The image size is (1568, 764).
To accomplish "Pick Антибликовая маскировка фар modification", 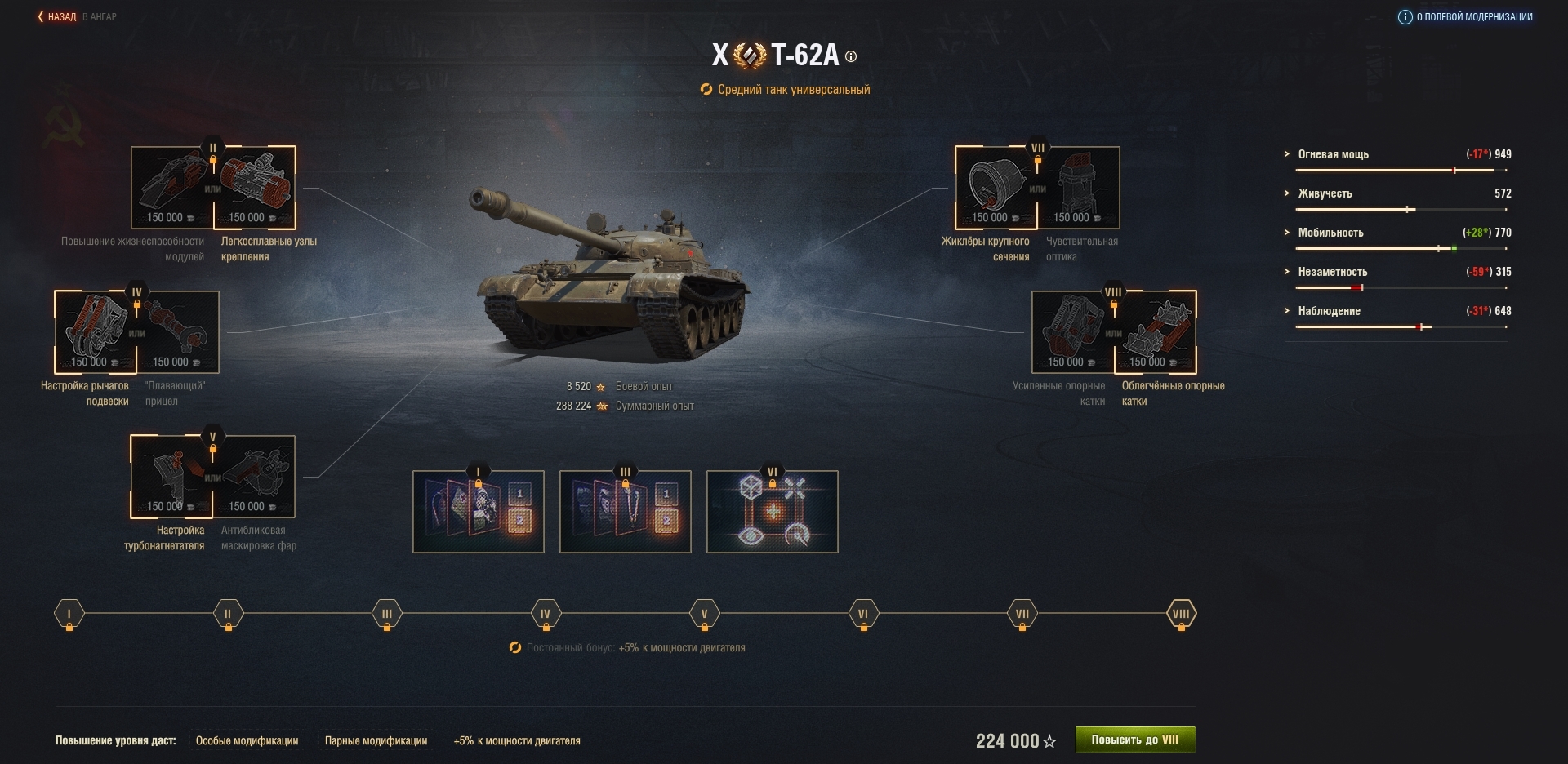I will (254, 477).
